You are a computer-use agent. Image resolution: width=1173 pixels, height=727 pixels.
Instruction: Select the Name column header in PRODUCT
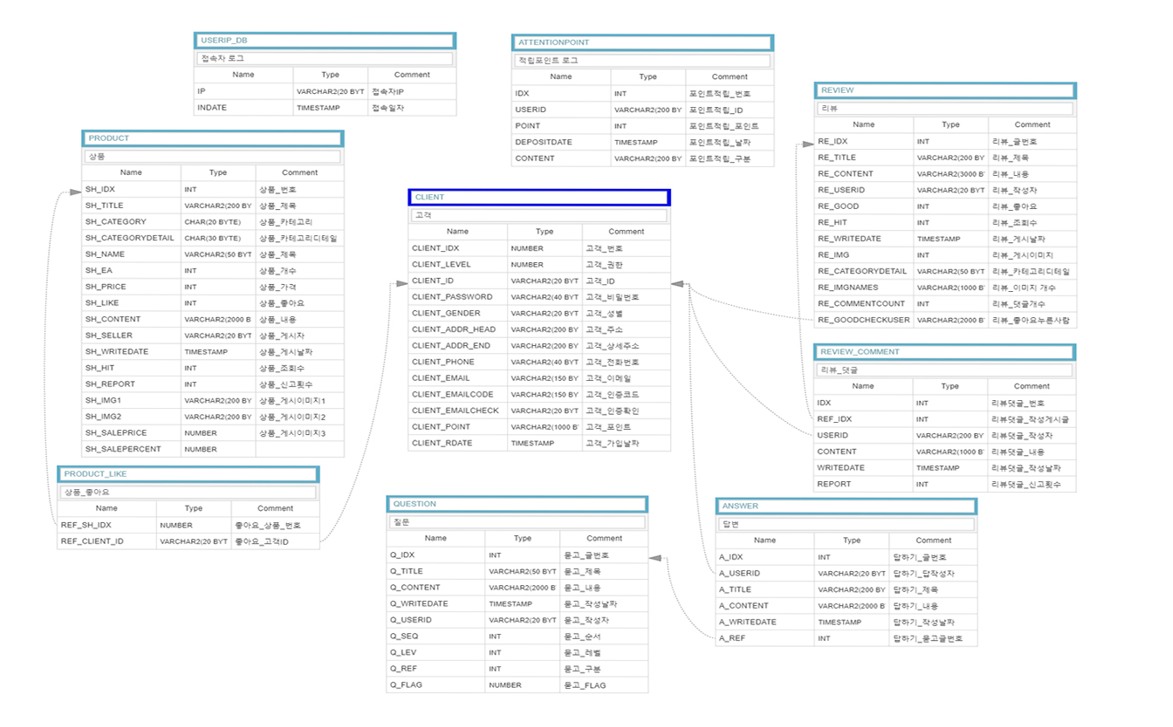click(130, 172)
